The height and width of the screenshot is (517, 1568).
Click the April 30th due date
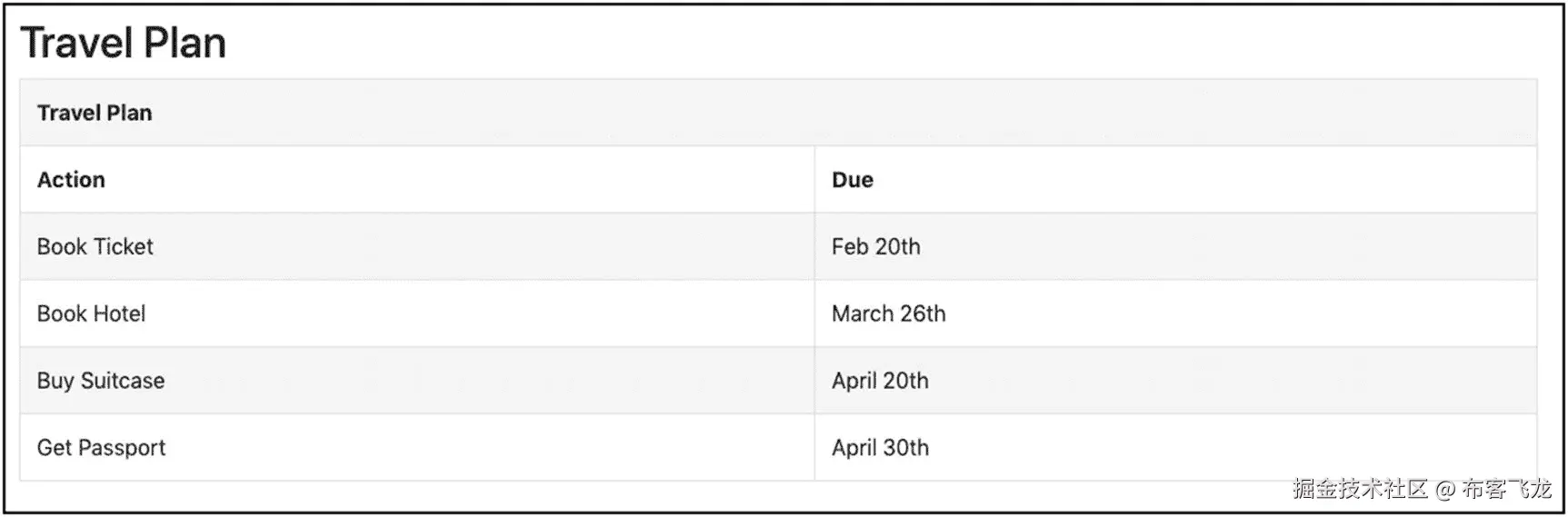(x=880, y=447)
